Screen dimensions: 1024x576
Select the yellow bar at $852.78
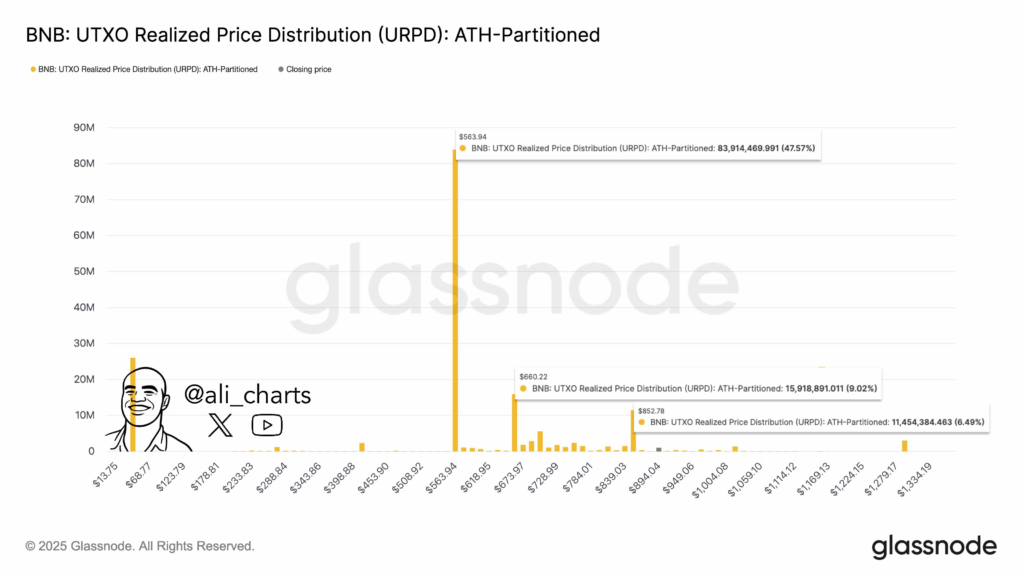632,432
